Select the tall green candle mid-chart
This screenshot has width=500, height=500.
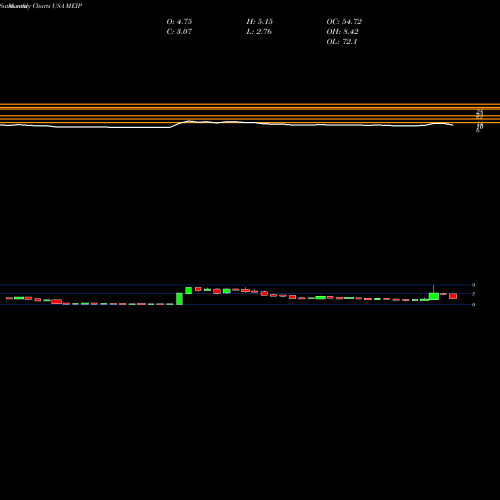tap(179, 299)
